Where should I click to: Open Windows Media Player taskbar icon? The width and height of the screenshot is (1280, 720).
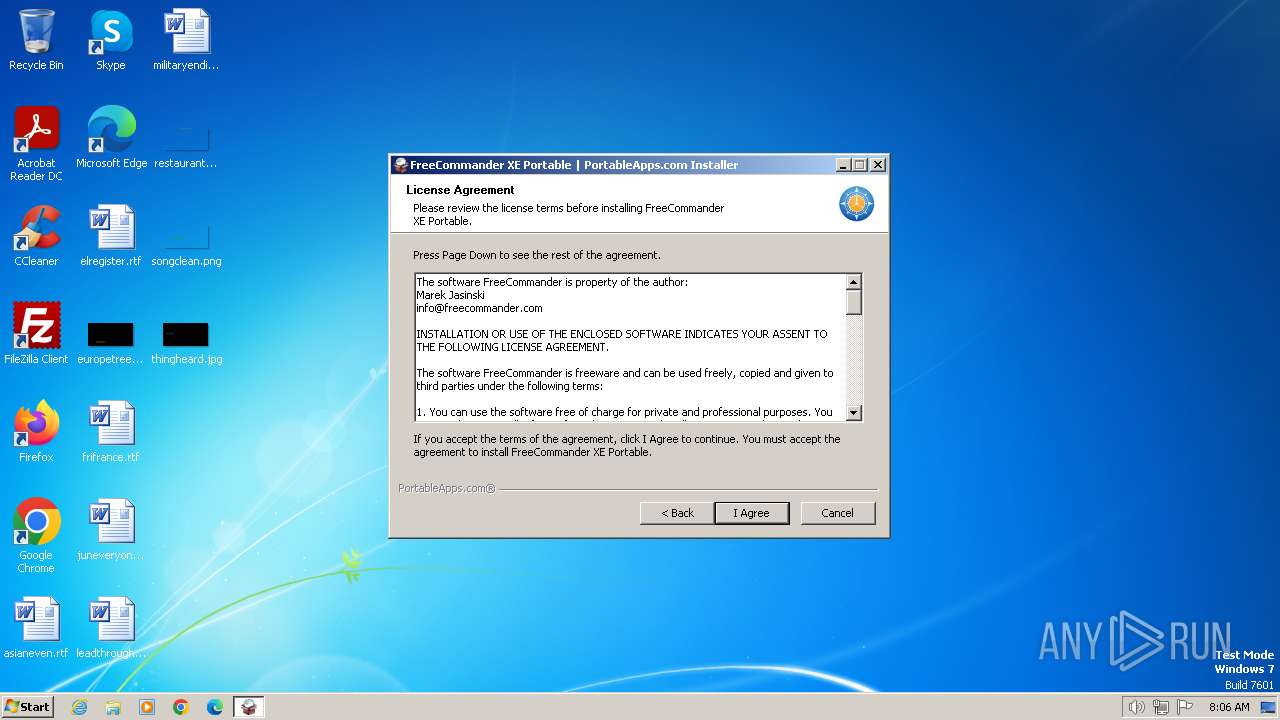pyautogui.click(x=147, y=707)
